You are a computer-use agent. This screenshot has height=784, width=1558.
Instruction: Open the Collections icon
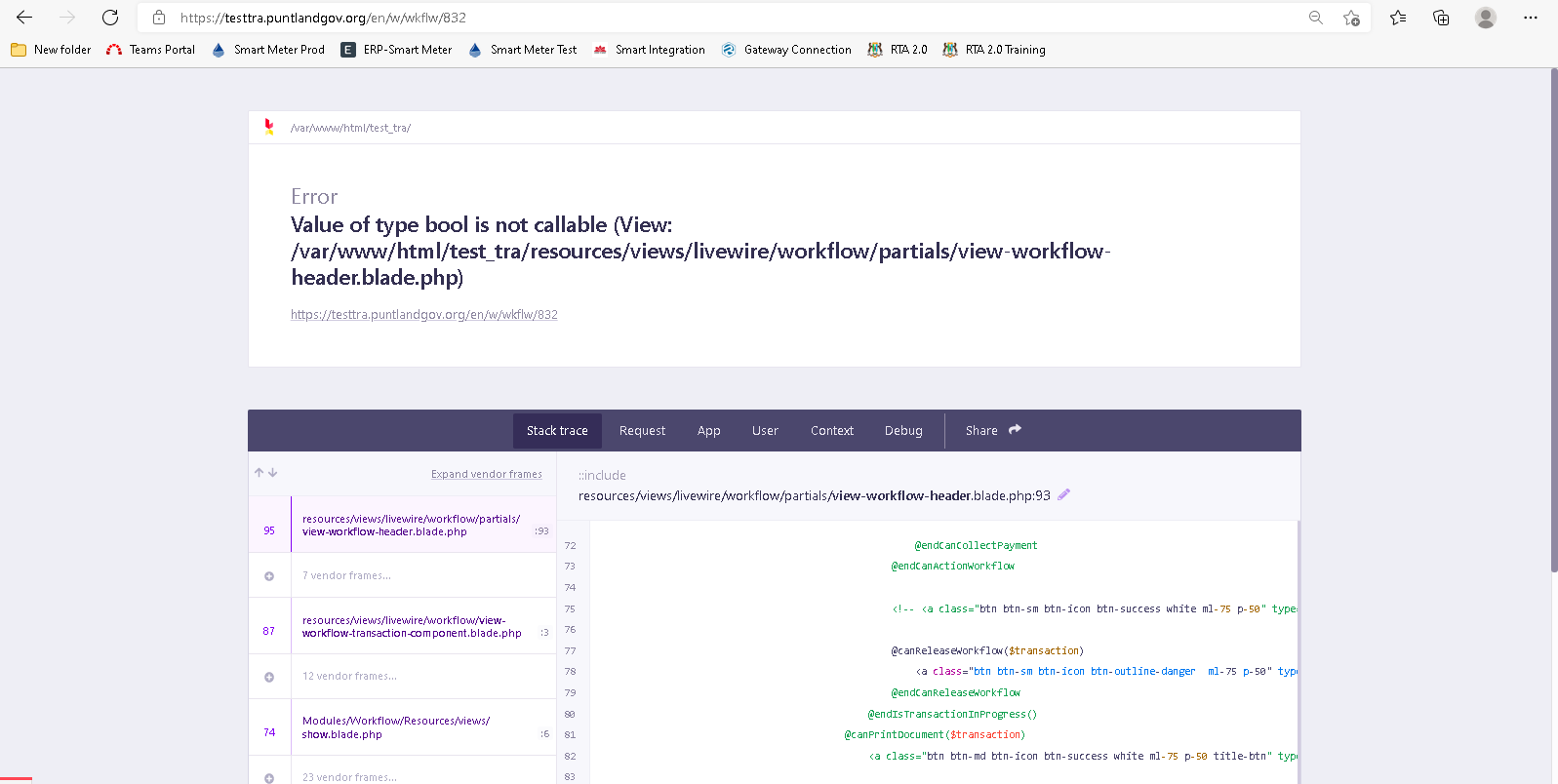(1441, 18)
